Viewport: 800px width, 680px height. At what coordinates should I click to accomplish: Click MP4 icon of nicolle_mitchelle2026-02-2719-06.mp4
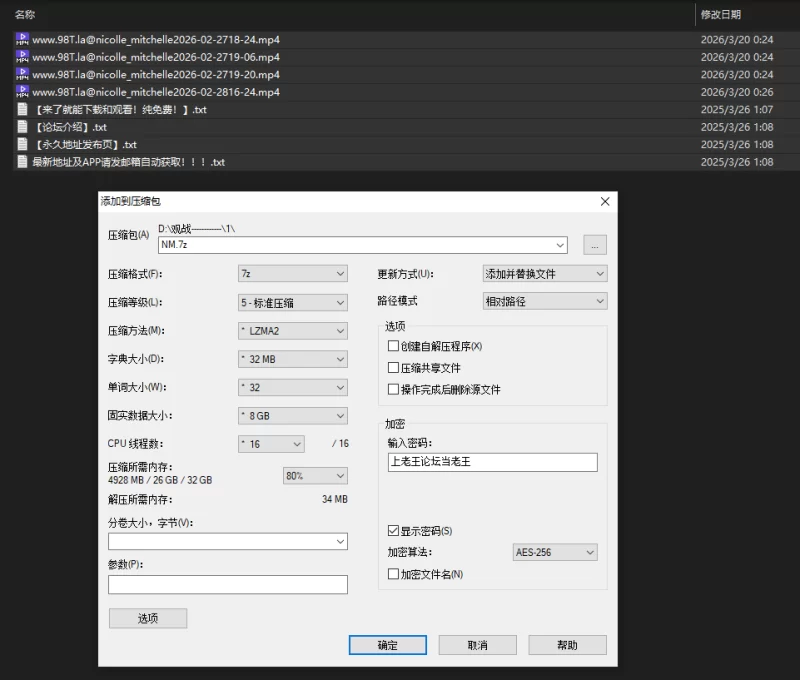pyautogui.click(x=22, y=57)
